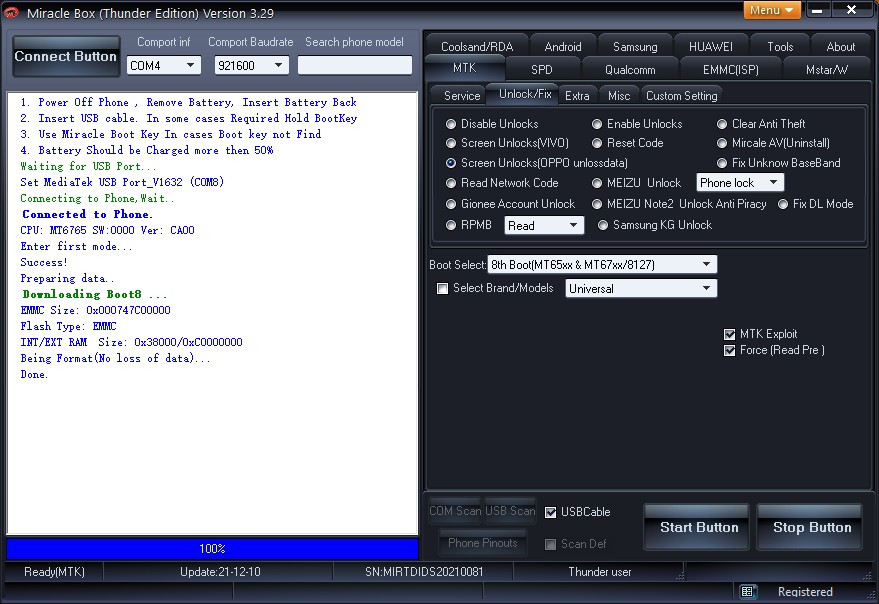Click the Stop Button
The height and width of the screenshot is (604, 879).
coord(811,527)
